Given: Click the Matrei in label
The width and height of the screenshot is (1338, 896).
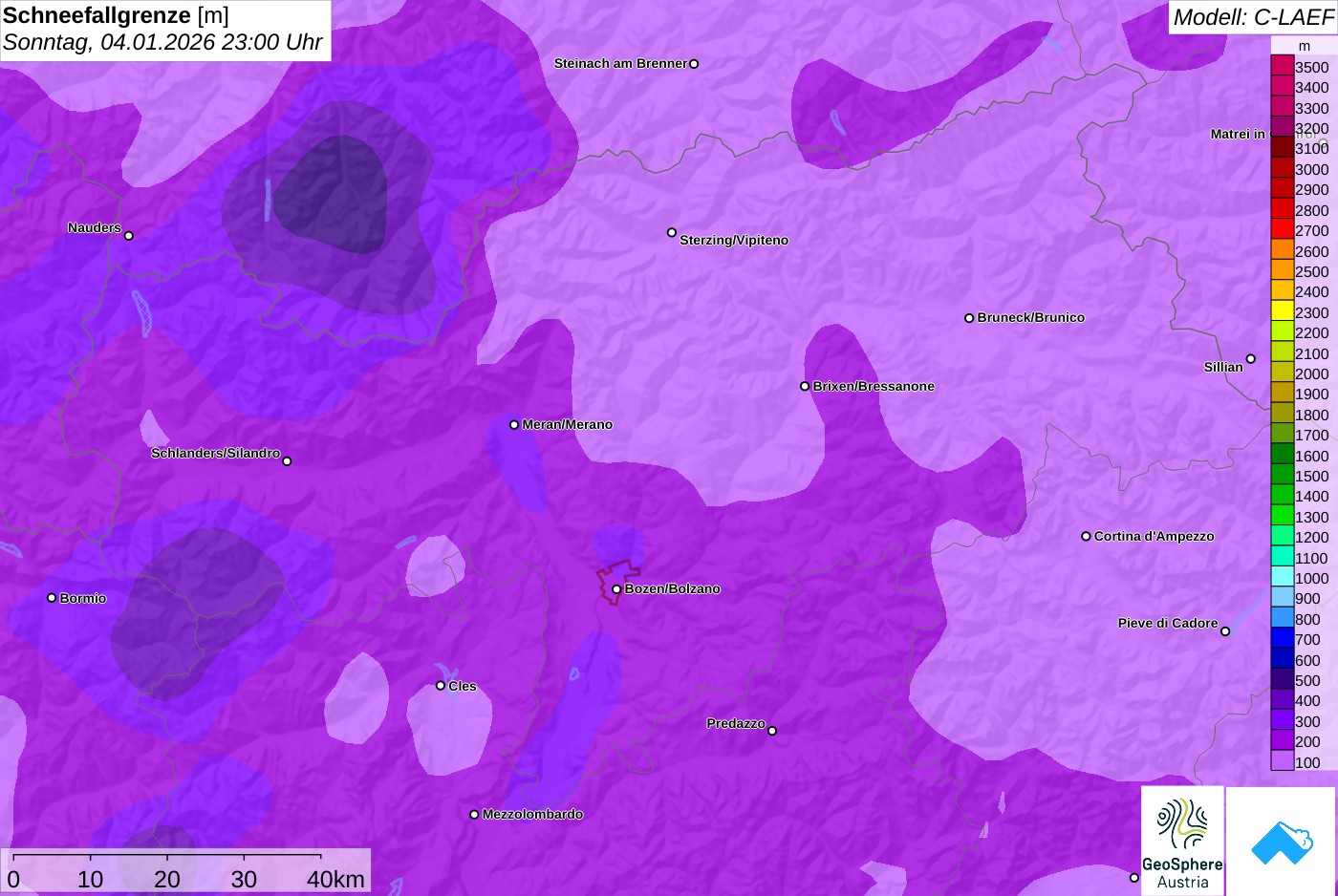Looking at the screenshot, I should (1238, 135).
